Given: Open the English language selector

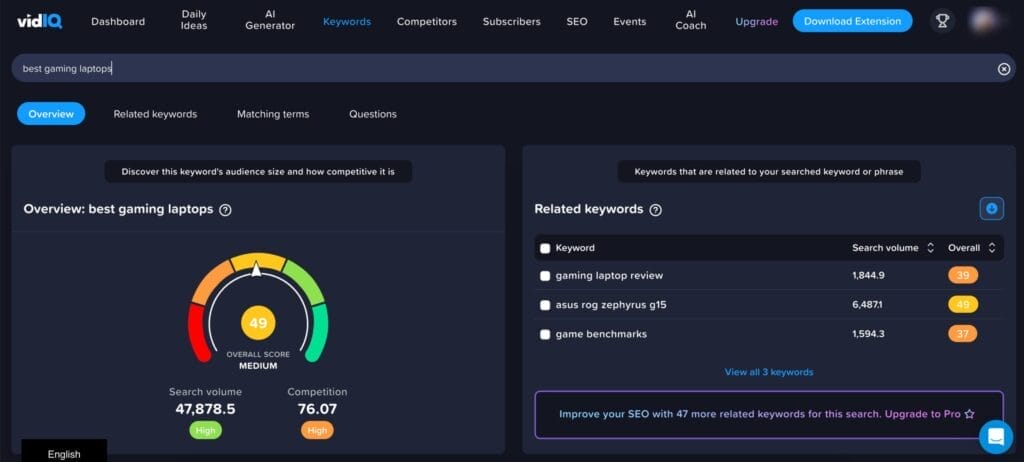Looking at the screenshot, I should (64, 453).
